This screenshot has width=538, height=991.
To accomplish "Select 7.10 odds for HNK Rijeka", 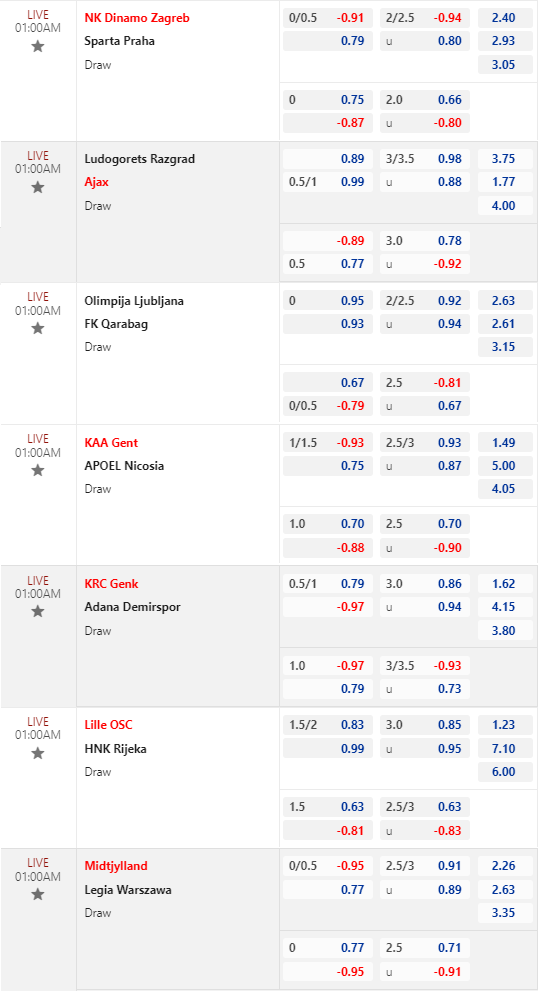I will click(505, 749).
